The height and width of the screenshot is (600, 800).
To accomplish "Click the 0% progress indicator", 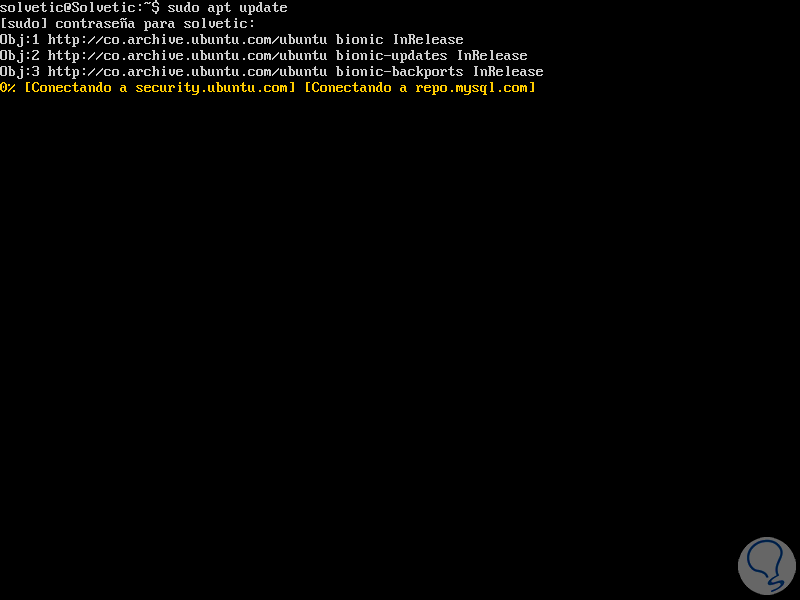I will 8,88.
